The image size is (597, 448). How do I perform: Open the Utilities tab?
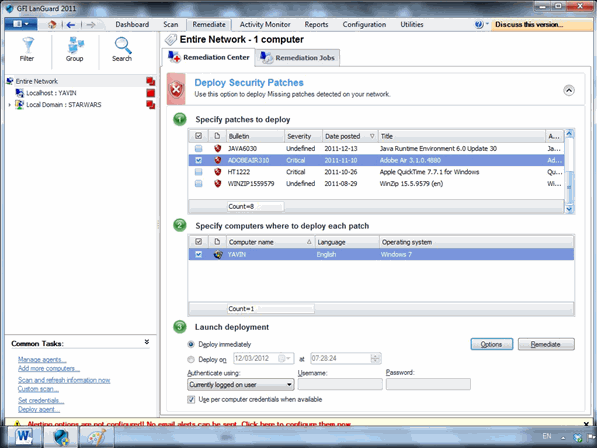(412, 24)
